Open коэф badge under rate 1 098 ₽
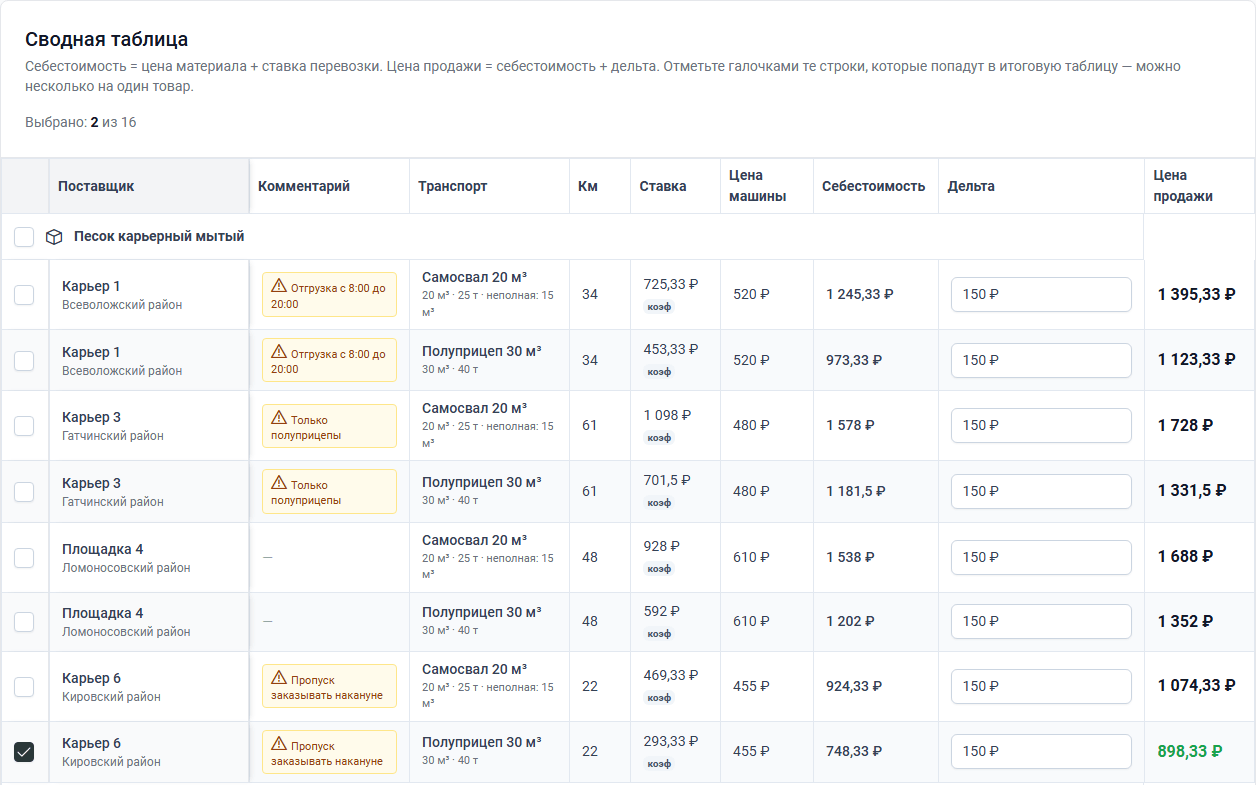This screenshot has width=1256, height=785. click(x=659, y=438)
